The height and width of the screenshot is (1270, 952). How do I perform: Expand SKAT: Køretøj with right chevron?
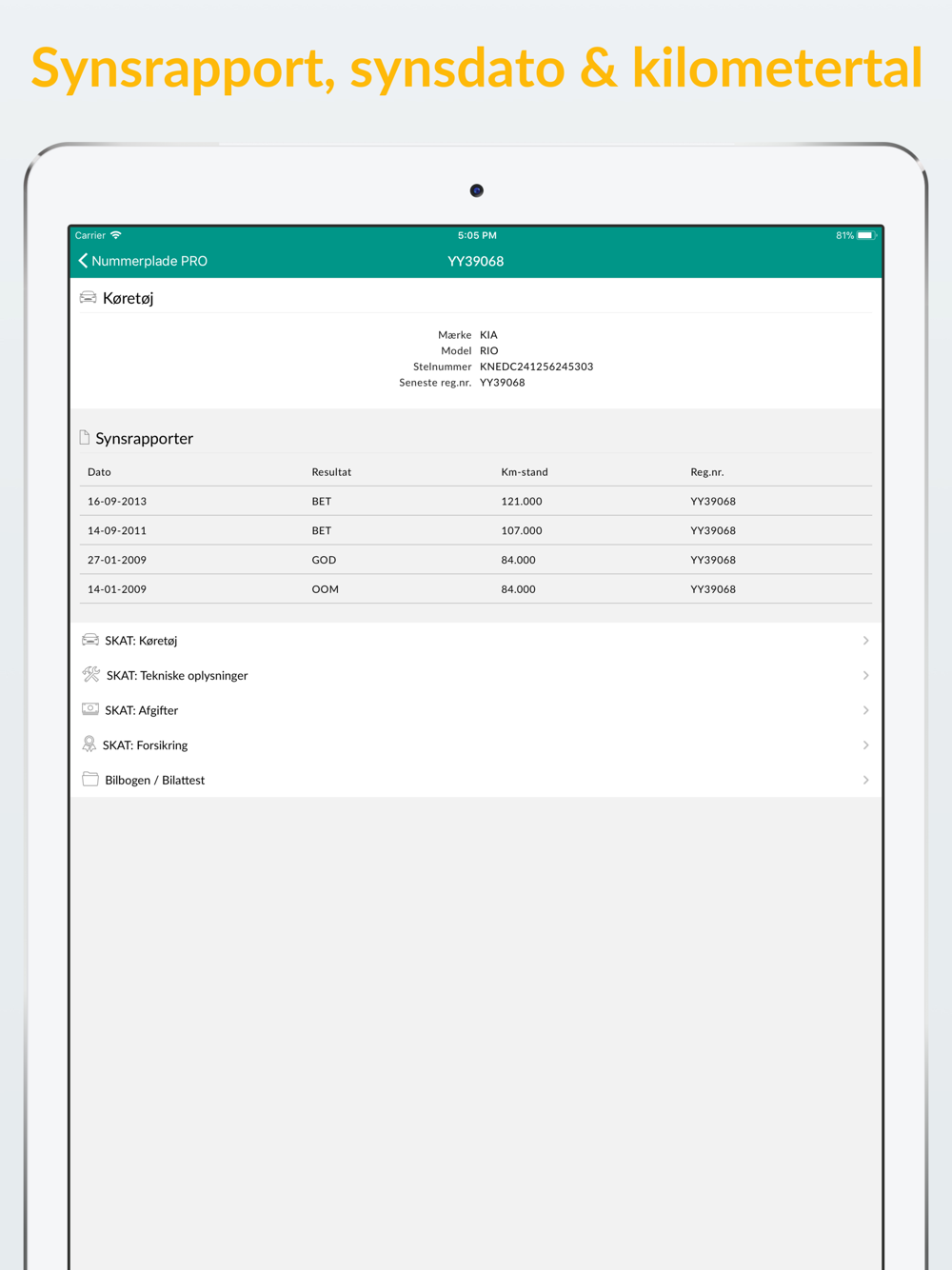tap(865, 641)
